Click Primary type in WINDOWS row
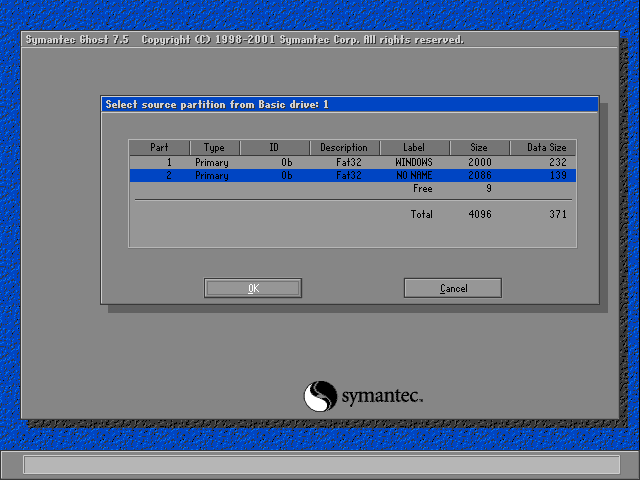The width and height of the screenshot is (640, 480). tap(211, 163)
